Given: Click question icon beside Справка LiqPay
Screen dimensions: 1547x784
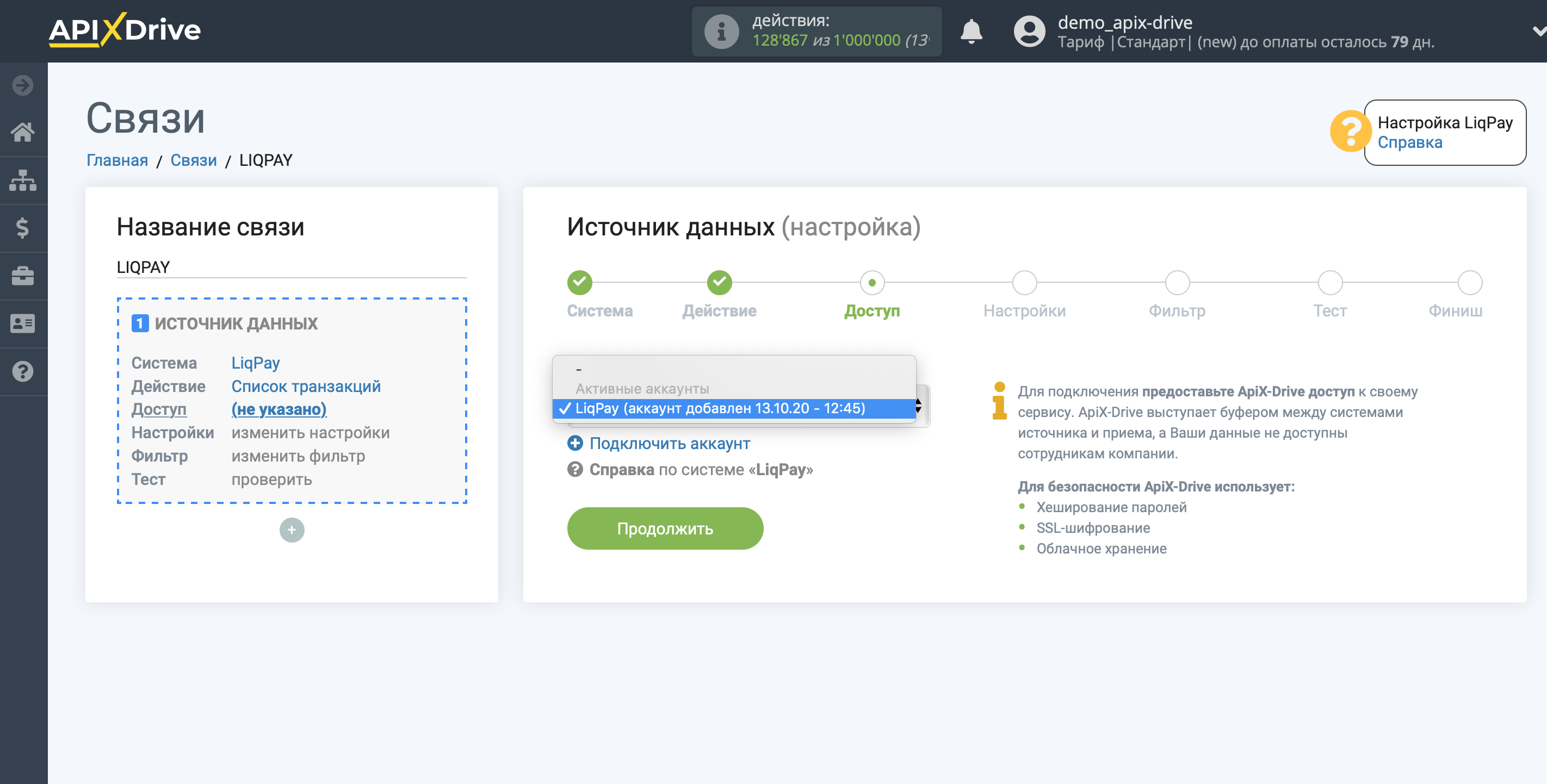Looking at the screenshot, I should 575,469.
